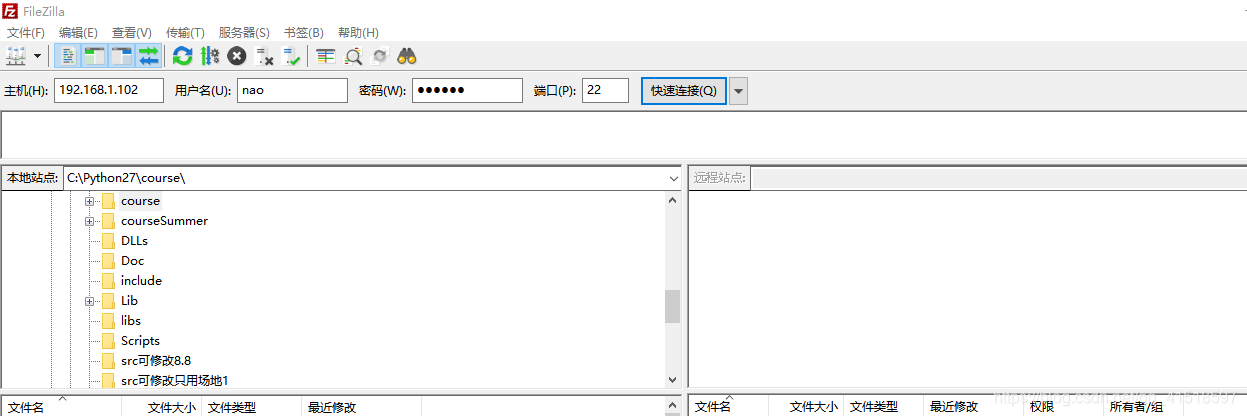Sort local files by 文件名 column

click(61, 407)
